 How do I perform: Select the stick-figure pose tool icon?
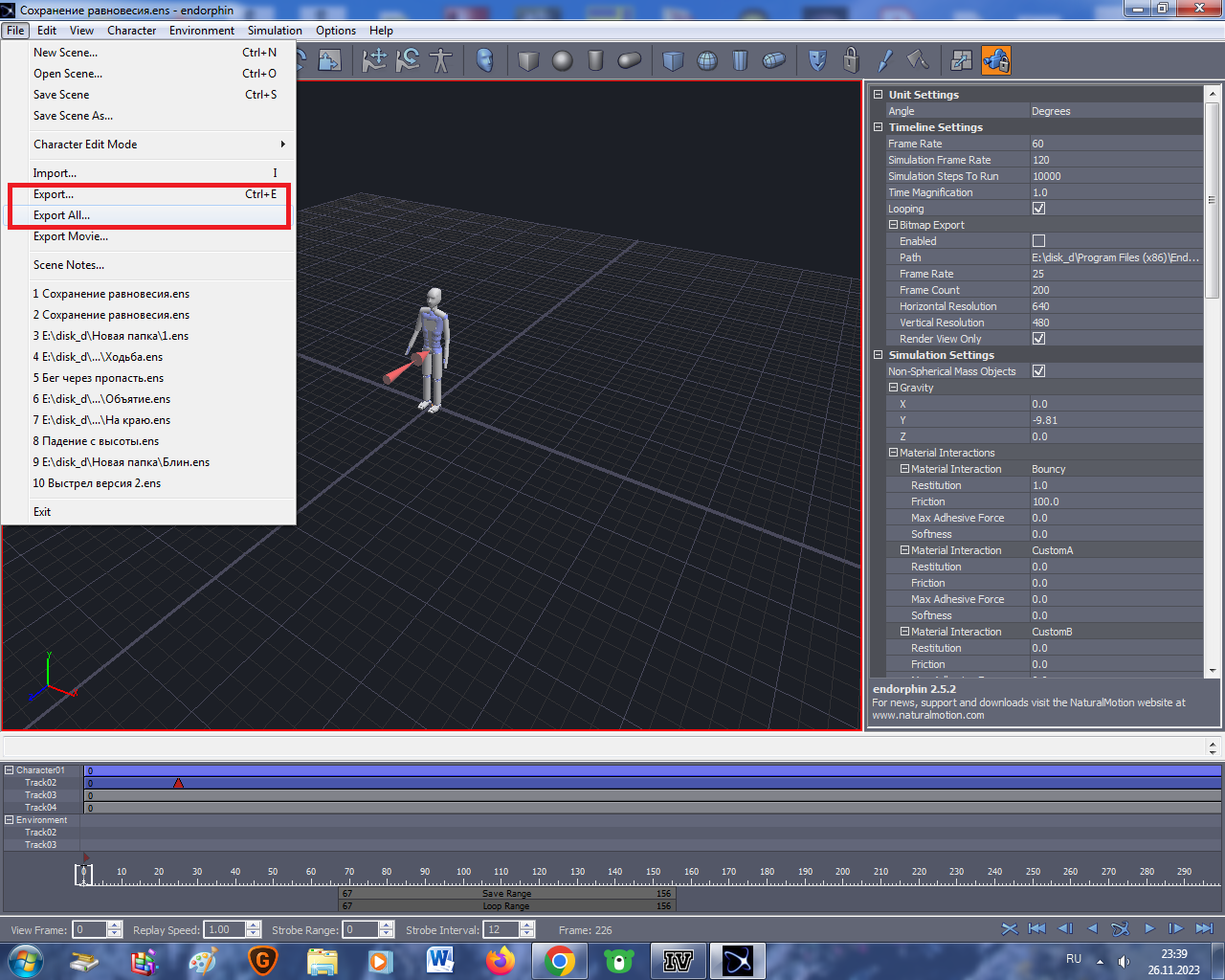pyautogui.click(x=441, y=61)
